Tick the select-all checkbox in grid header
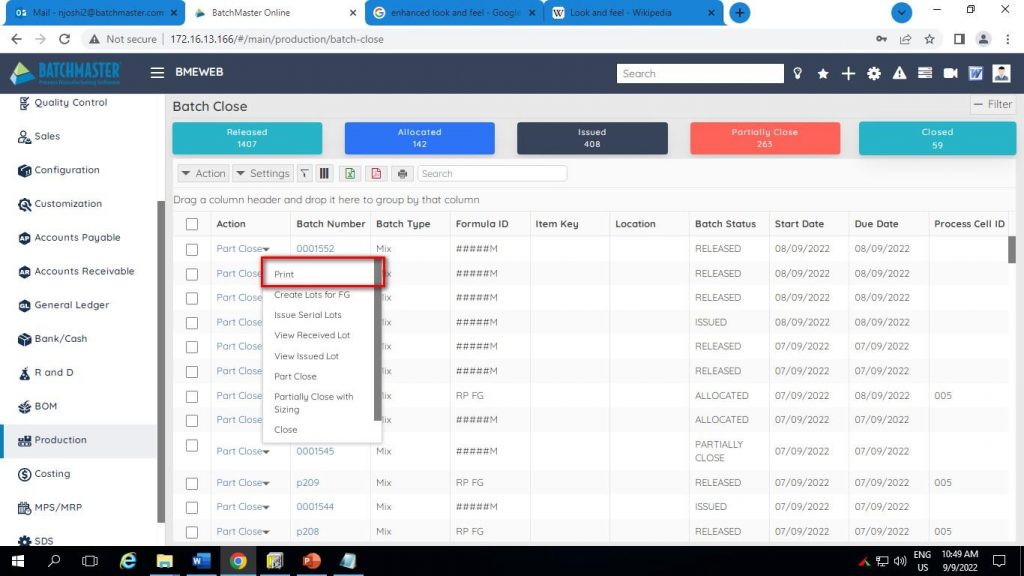 coord(192,224)
